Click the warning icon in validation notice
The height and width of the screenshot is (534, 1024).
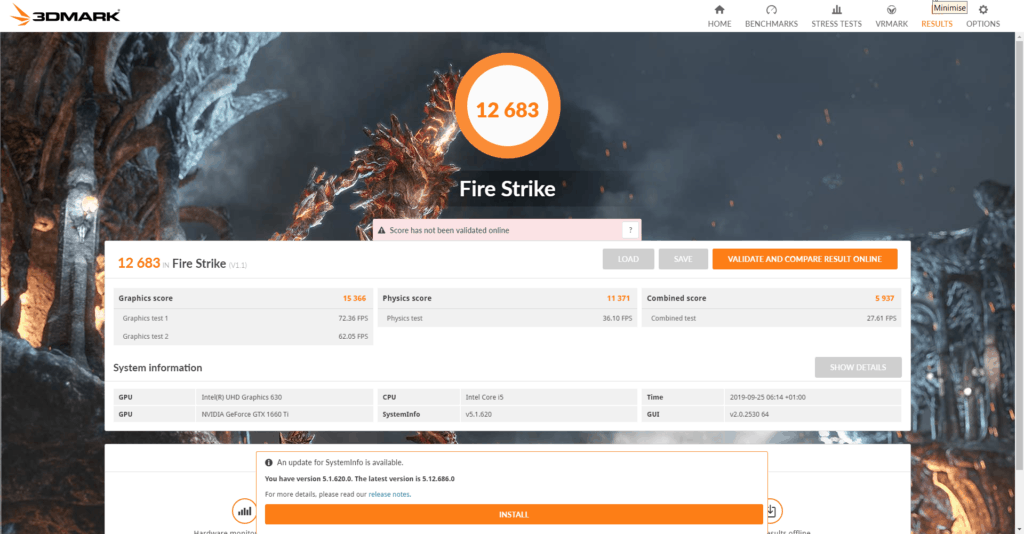[381, 230]
